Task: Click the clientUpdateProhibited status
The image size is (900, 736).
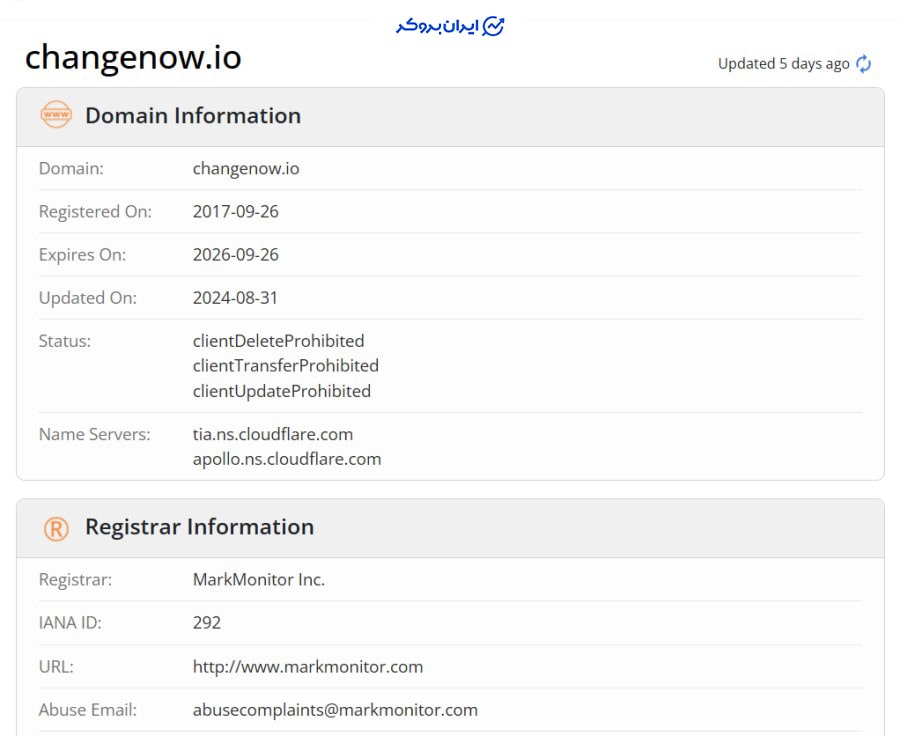Action: [282, 391]
